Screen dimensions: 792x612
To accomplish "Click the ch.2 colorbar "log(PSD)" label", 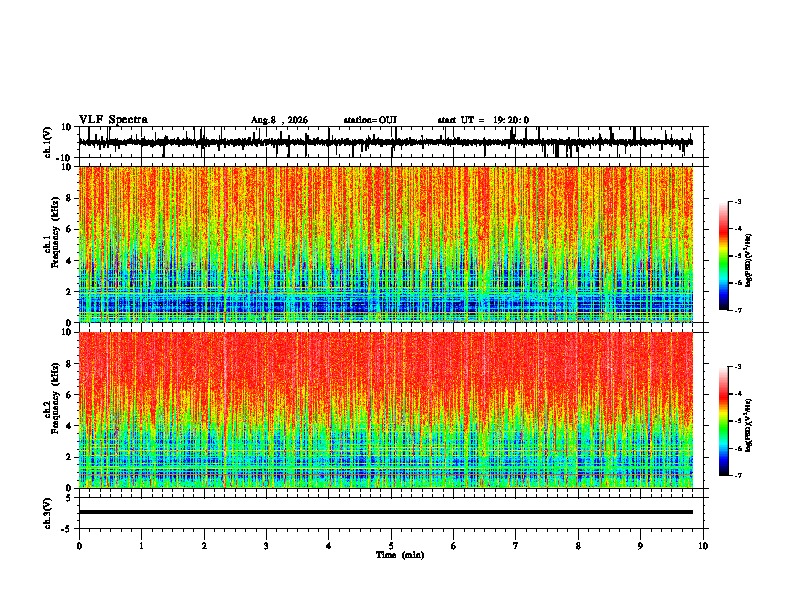I will pos(748,425).
